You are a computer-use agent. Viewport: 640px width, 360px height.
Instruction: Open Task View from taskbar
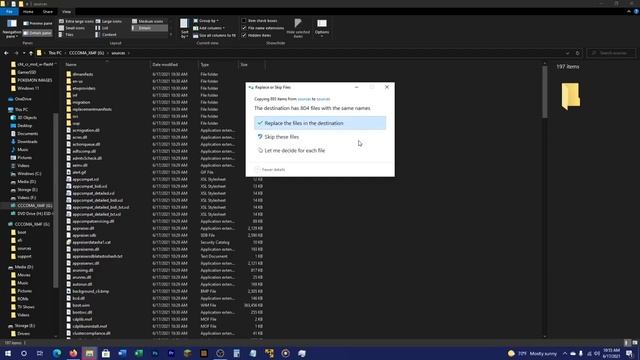[40, 353]
